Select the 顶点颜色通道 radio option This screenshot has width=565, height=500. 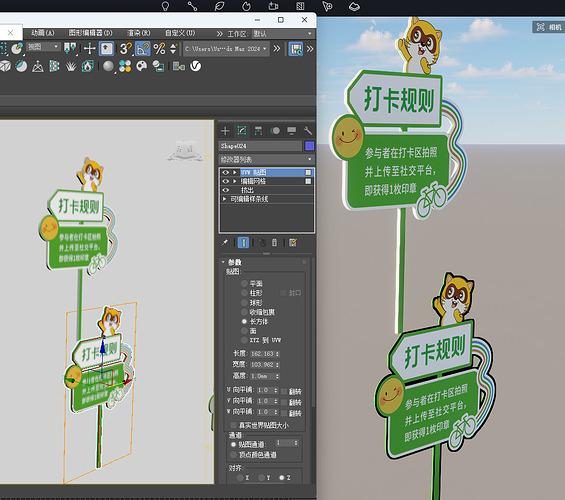click(233, 455)
